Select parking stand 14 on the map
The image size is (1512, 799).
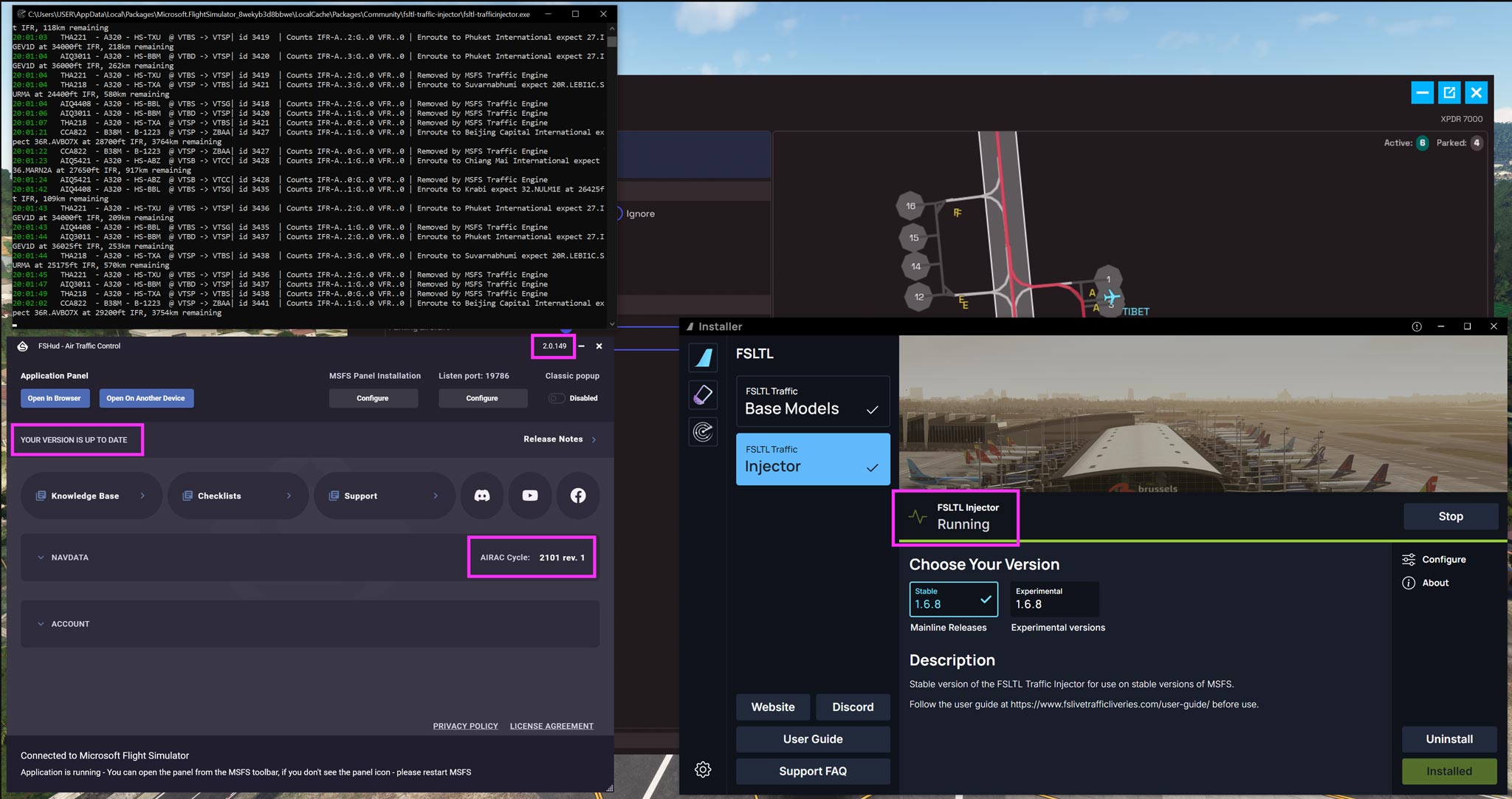(915, 267)
